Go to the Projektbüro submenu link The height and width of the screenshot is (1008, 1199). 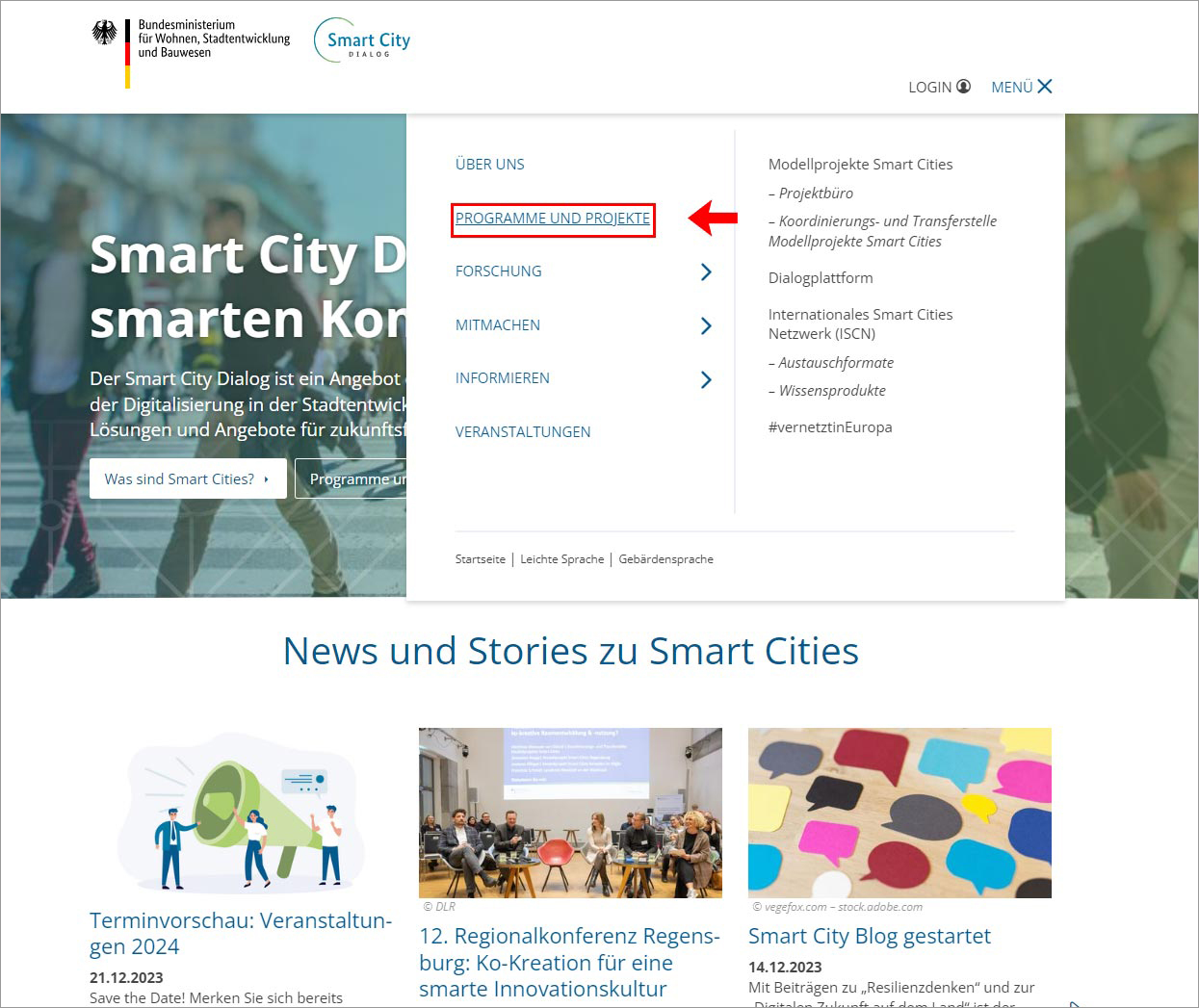(x=815, y=194)
